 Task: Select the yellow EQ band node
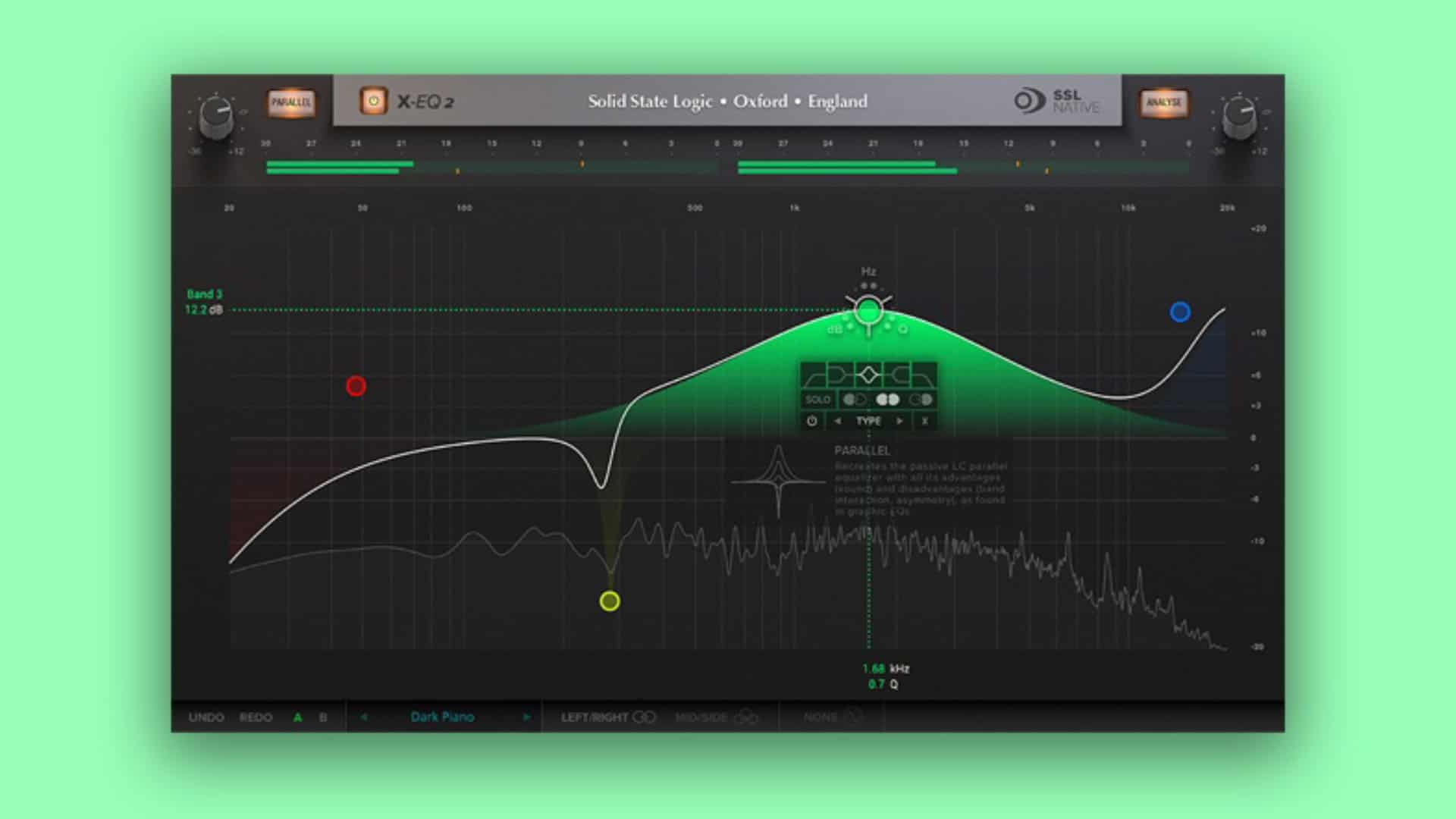pos(610,601)
